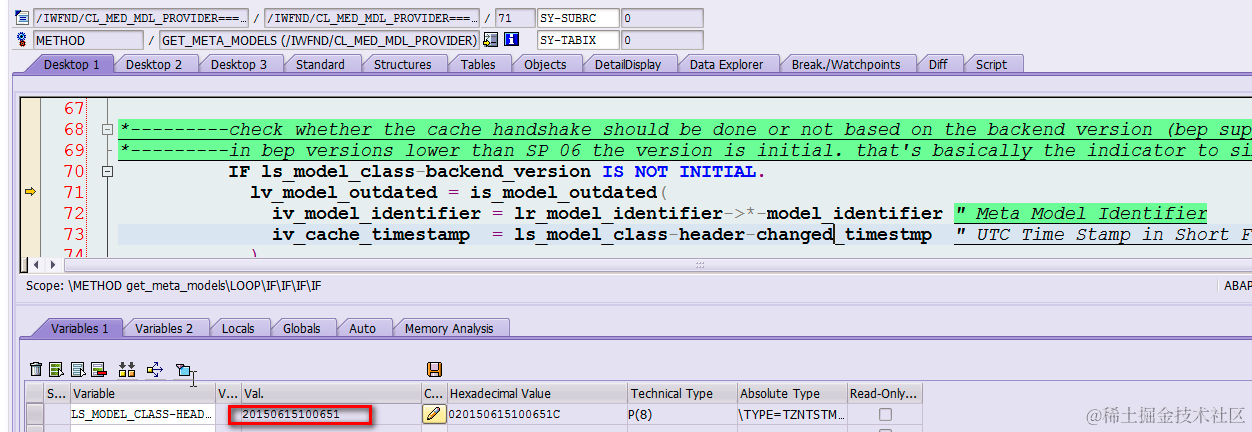Image resolution: width=1252 pixels, height=432 pixels.
Task: Click the GET_META_MODELS method name field
Action: tap(319, 40)
